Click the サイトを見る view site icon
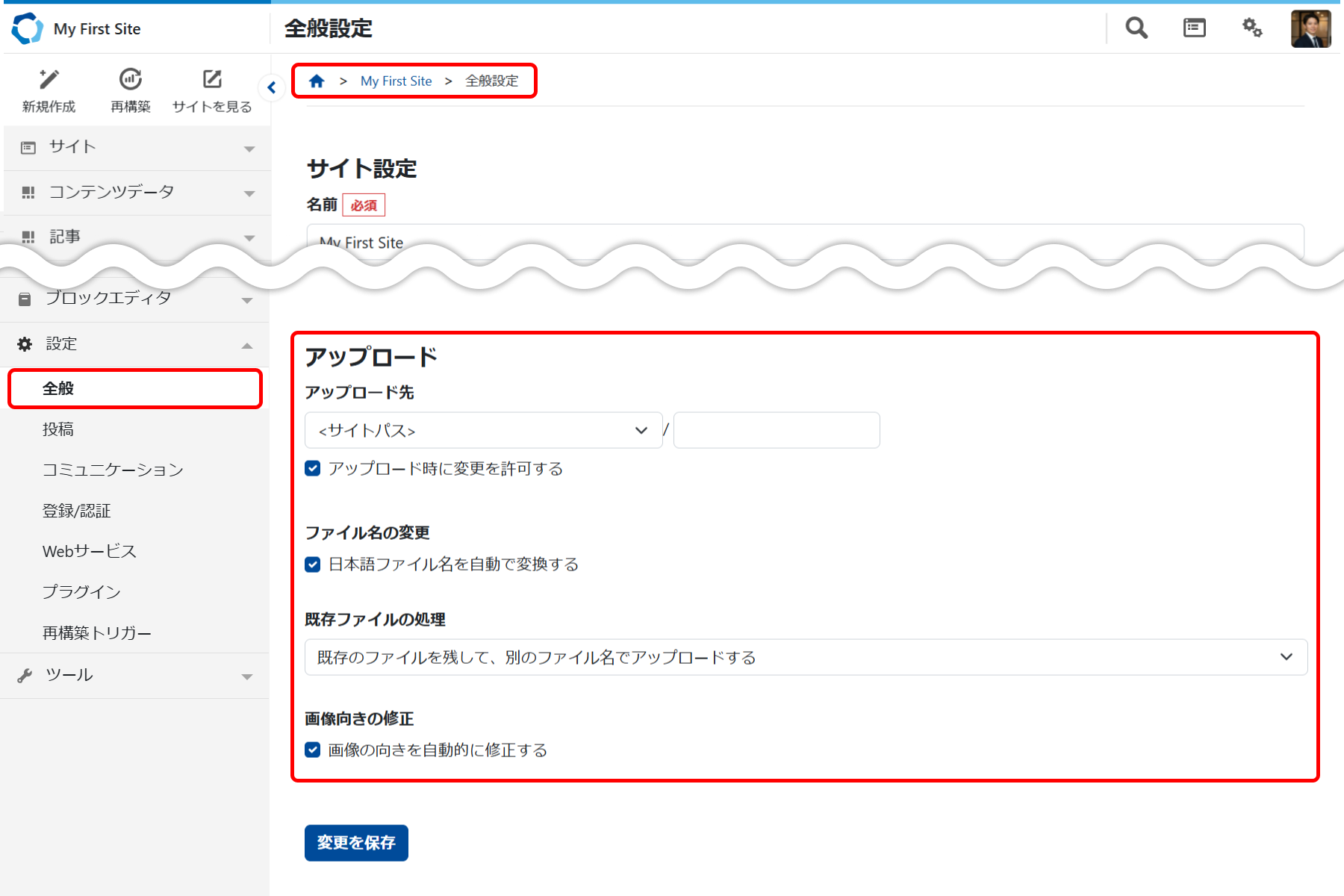Viewport: 1344px width, 896px height. [x=212, y=79]
